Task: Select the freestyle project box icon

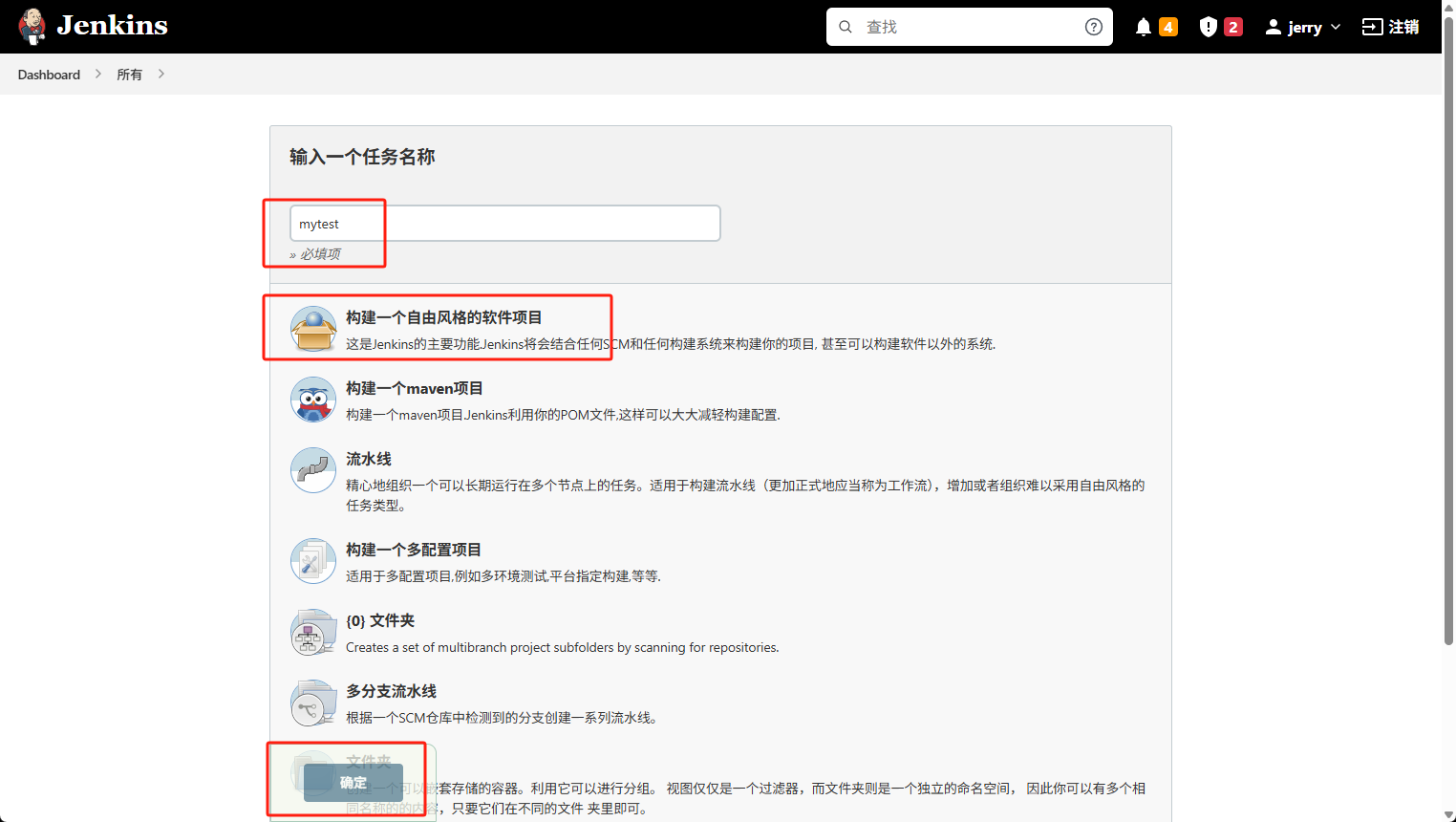Action: pyautogui.click(x=313, y=329)
